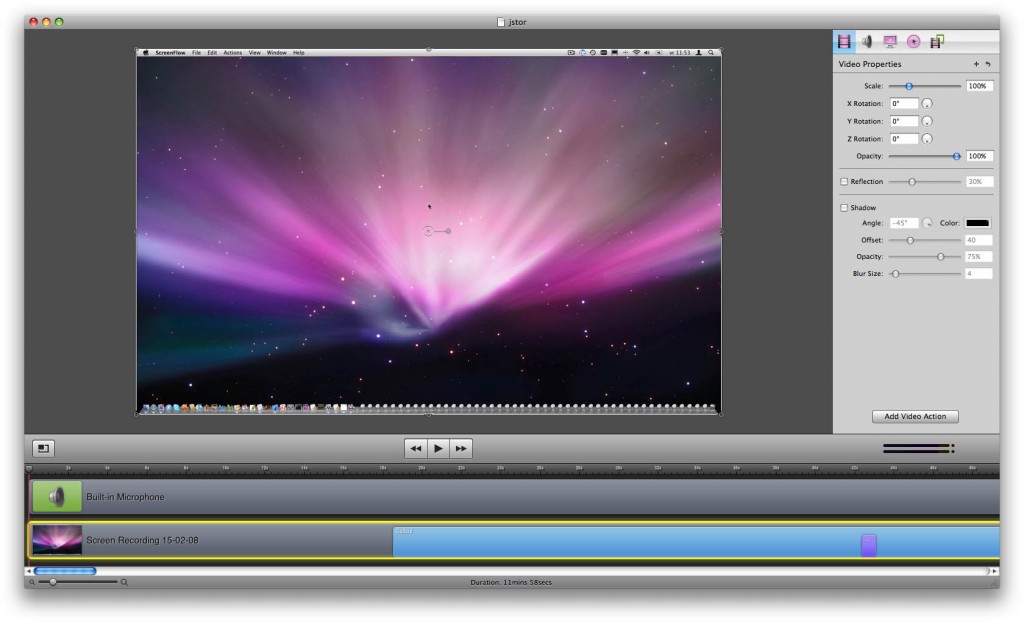Enable the Shadow checkbox
The height and width of the screenshot is (622, 1024).
tap(843, 207)
